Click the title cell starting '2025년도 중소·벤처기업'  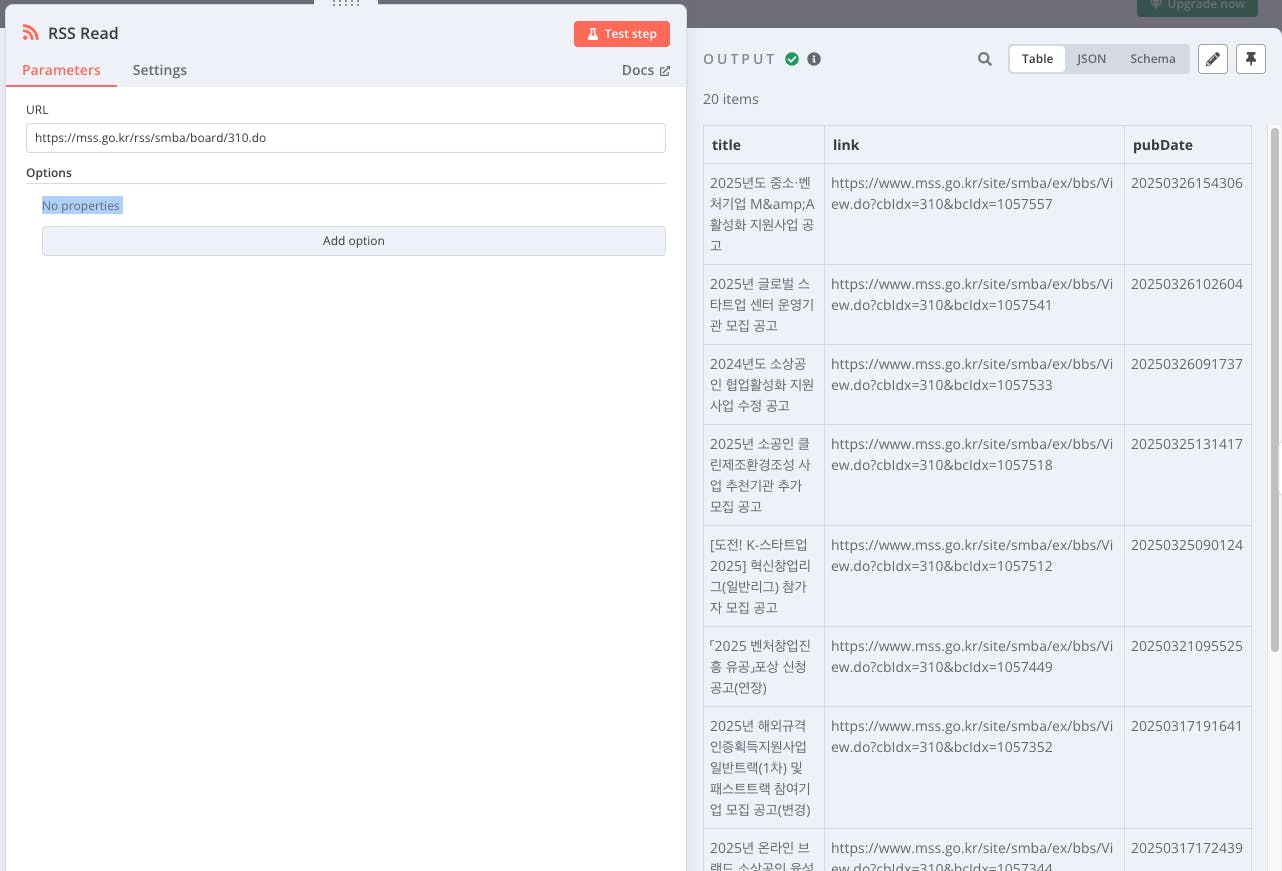point(763,214)
